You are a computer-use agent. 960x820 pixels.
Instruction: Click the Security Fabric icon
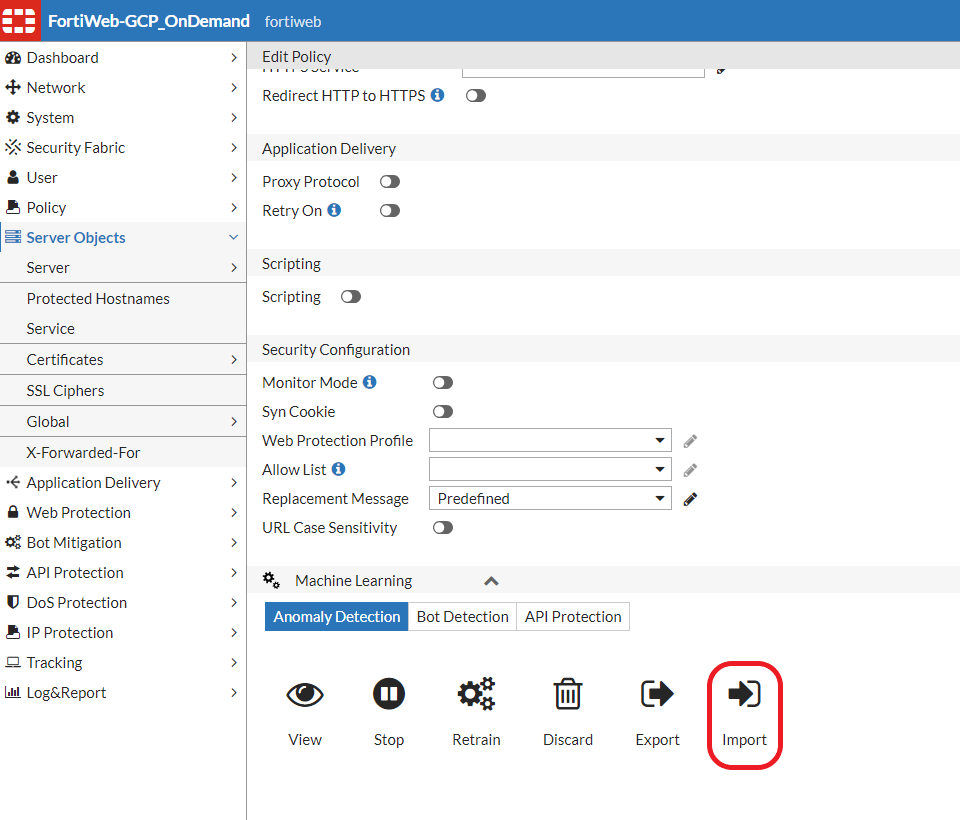point(13,148)
